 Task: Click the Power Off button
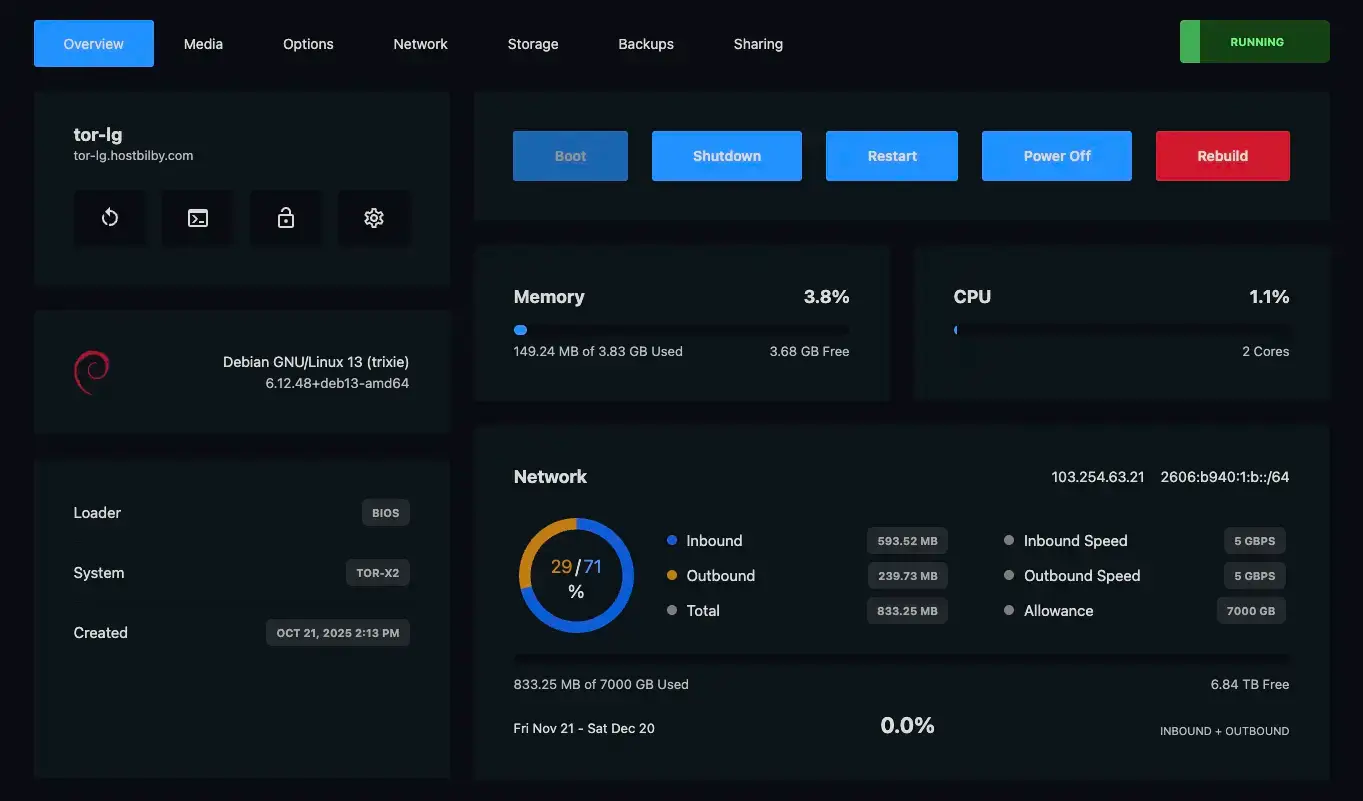click(x=1057, y=156)
